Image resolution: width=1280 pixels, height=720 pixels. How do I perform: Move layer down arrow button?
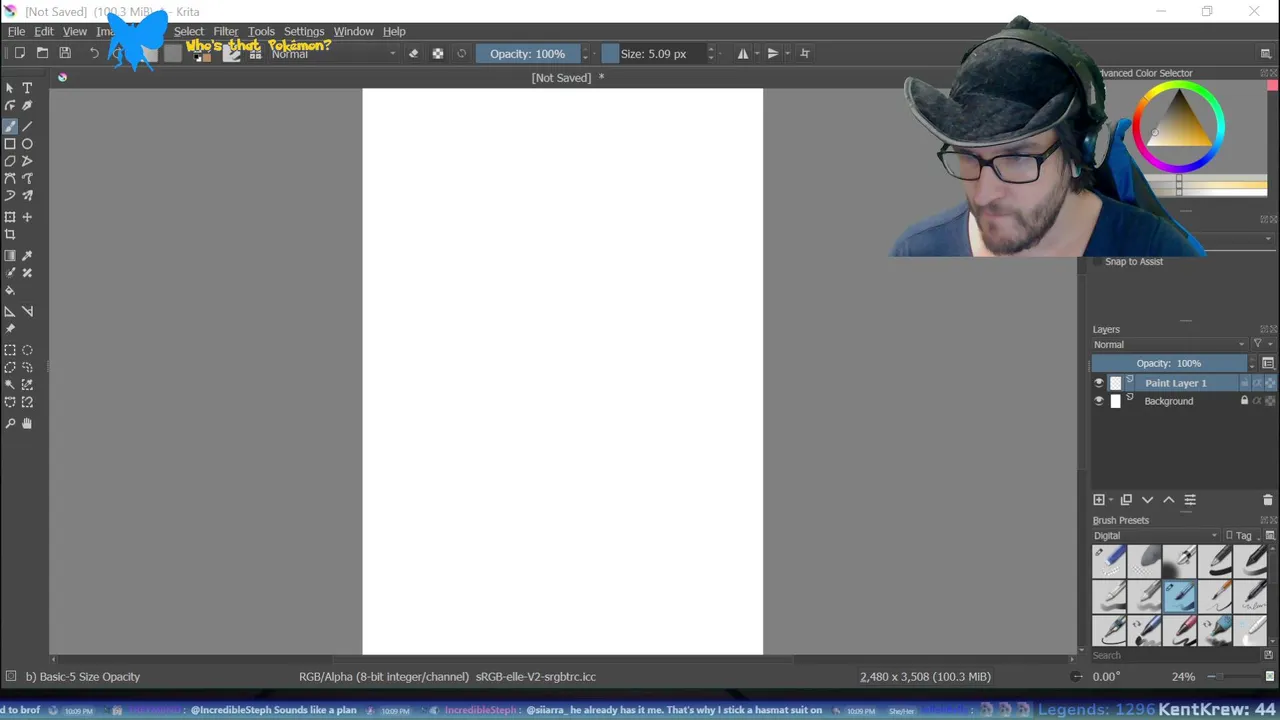1148,500
